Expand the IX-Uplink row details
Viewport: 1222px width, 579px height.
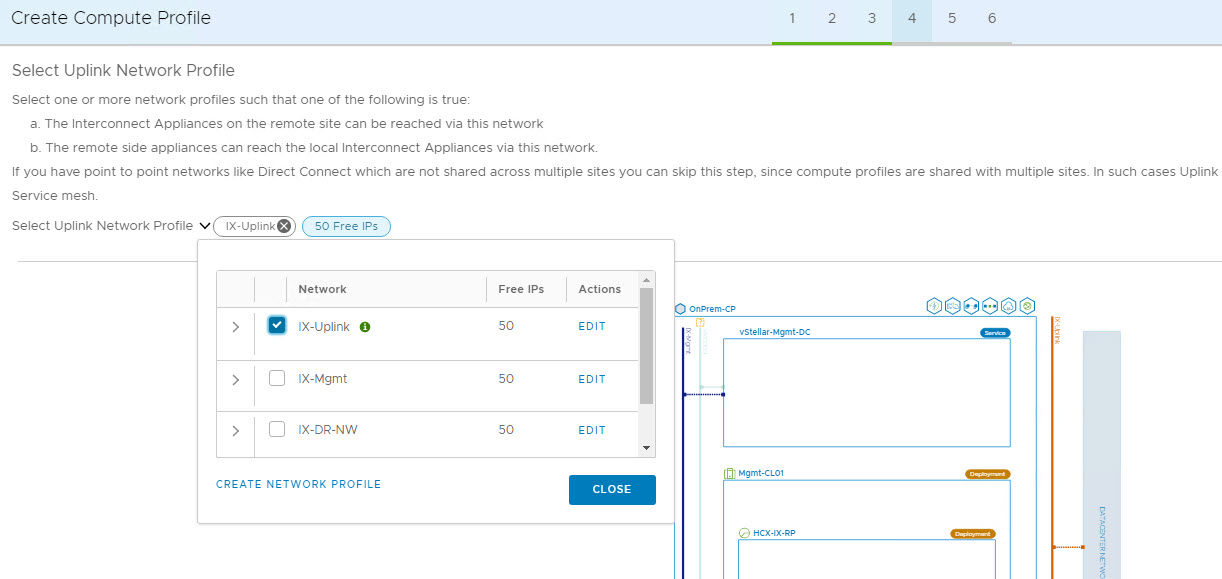coord(236,327)
